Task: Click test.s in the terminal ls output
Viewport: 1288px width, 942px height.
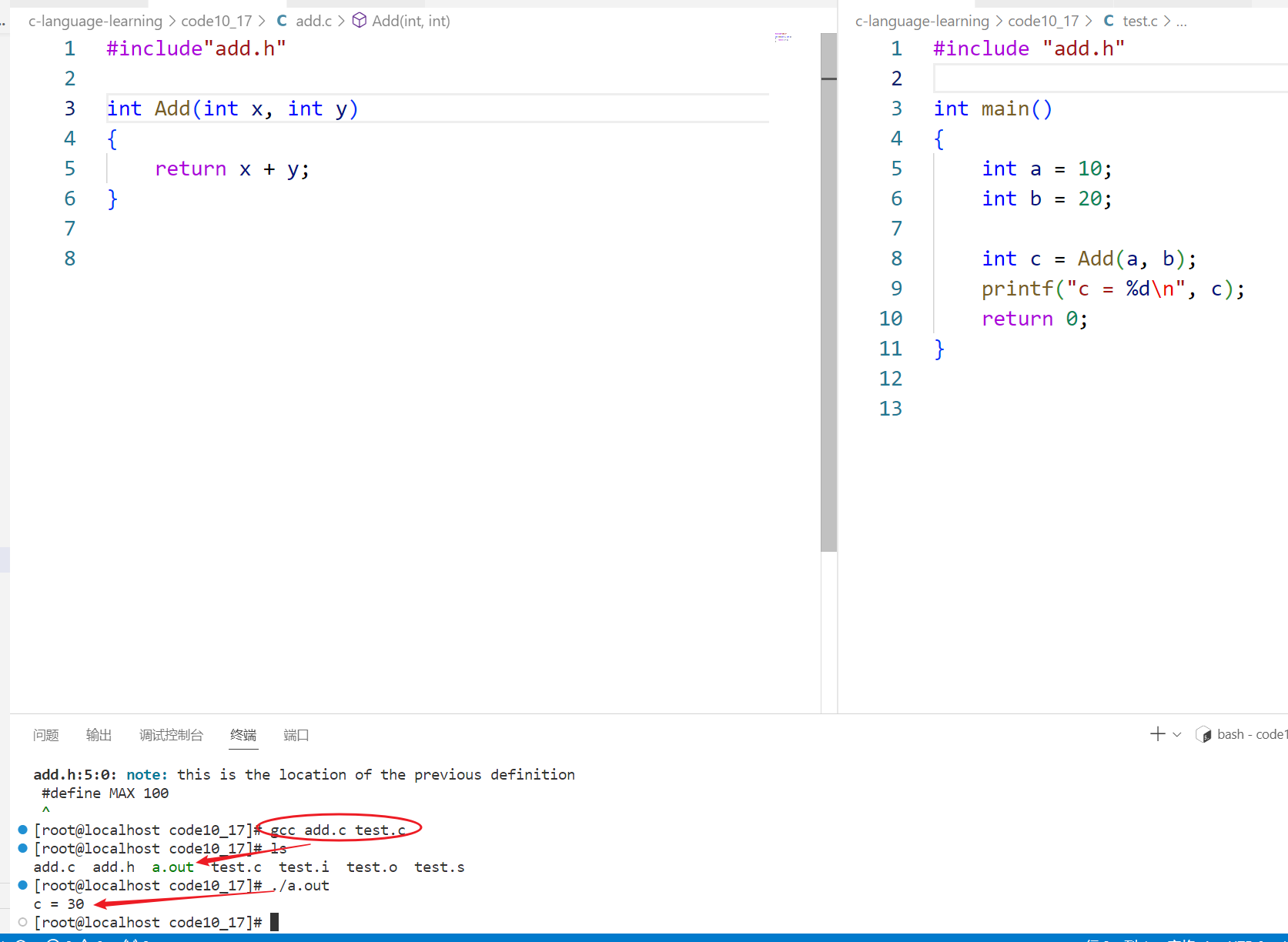Action: [440, 867]
